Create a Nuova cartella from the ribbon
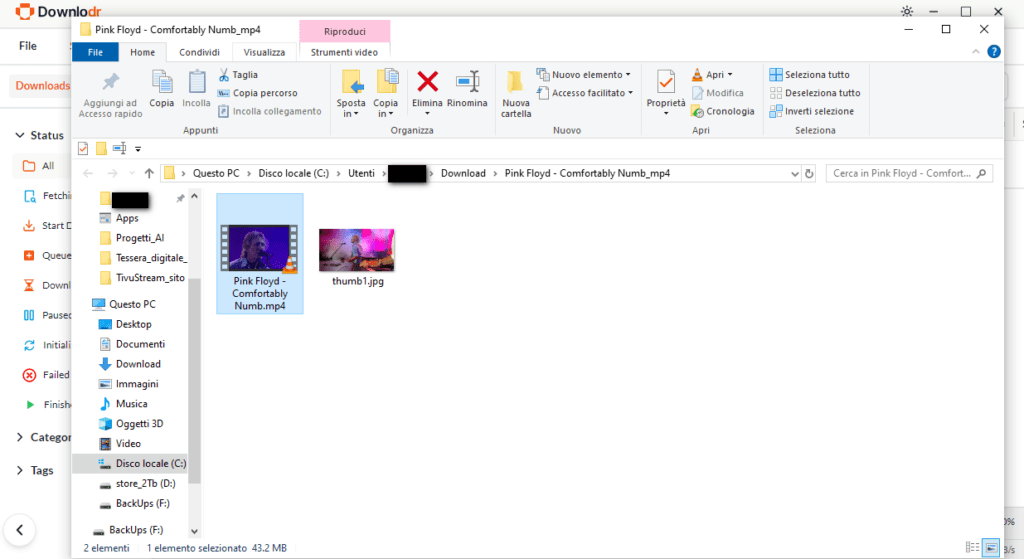The image size is (1024, 559). [515, 94]
